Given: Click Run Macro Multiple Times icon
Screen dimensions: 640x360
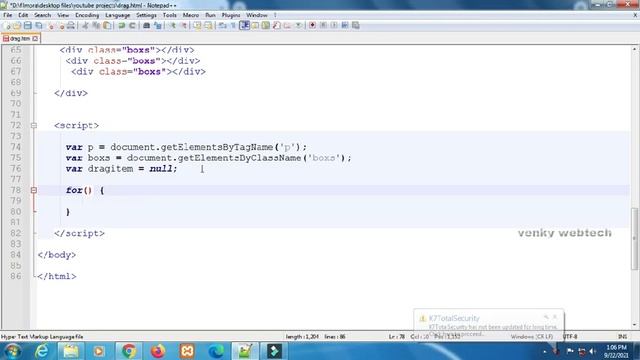Looking at the screenshot, I should [x=345, y=26].
